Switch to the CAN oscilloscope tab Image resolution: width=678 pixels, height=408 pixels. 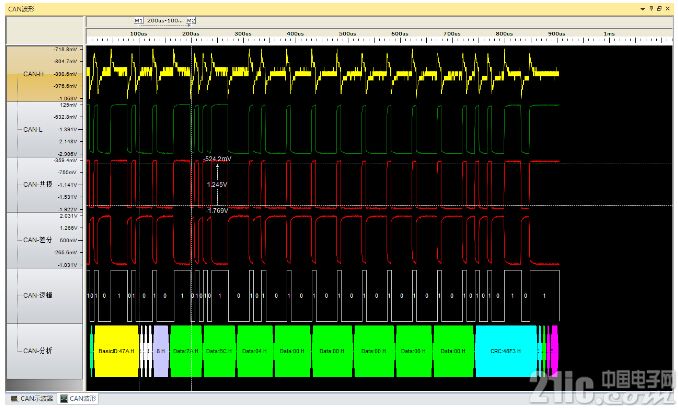tap(32, 398)
